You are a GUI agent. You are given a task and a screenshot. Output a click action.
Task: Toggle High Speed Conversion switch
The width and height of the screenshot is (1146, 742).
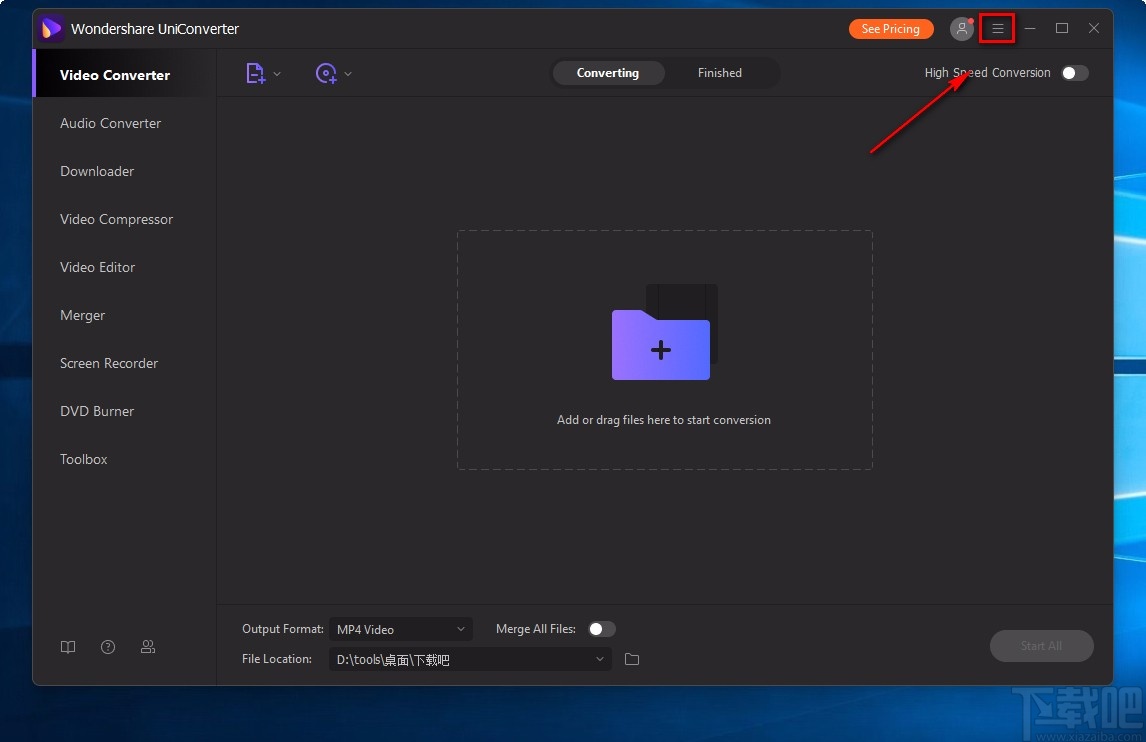[1074, 73]
